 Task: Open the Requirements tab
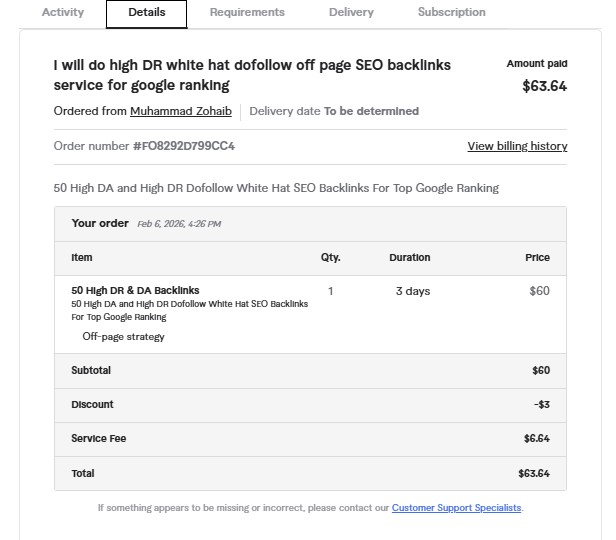(247, 13)
